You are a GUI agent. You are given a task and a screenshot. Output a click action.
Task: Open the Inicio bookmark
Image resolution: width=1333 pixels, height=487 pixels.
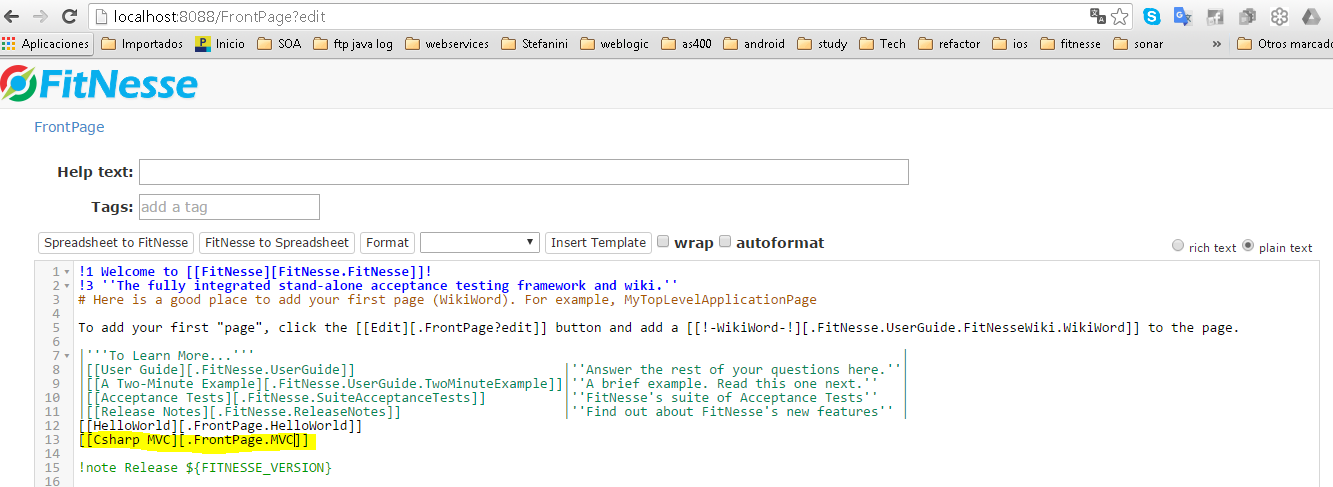click(x=220, y=44)
